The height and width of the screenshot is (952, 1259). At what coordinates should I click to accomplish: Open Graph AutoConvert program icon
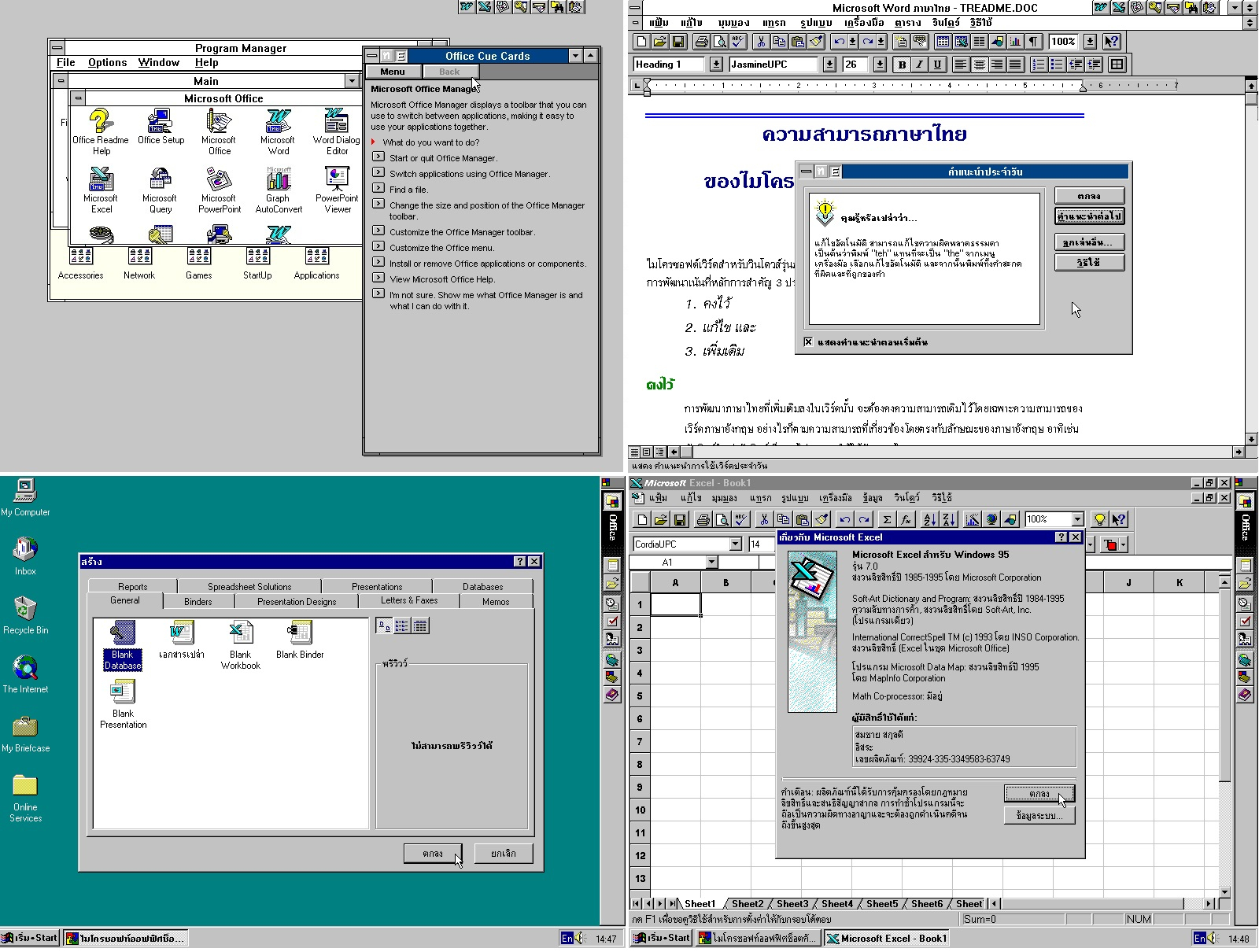pos(279,190)
